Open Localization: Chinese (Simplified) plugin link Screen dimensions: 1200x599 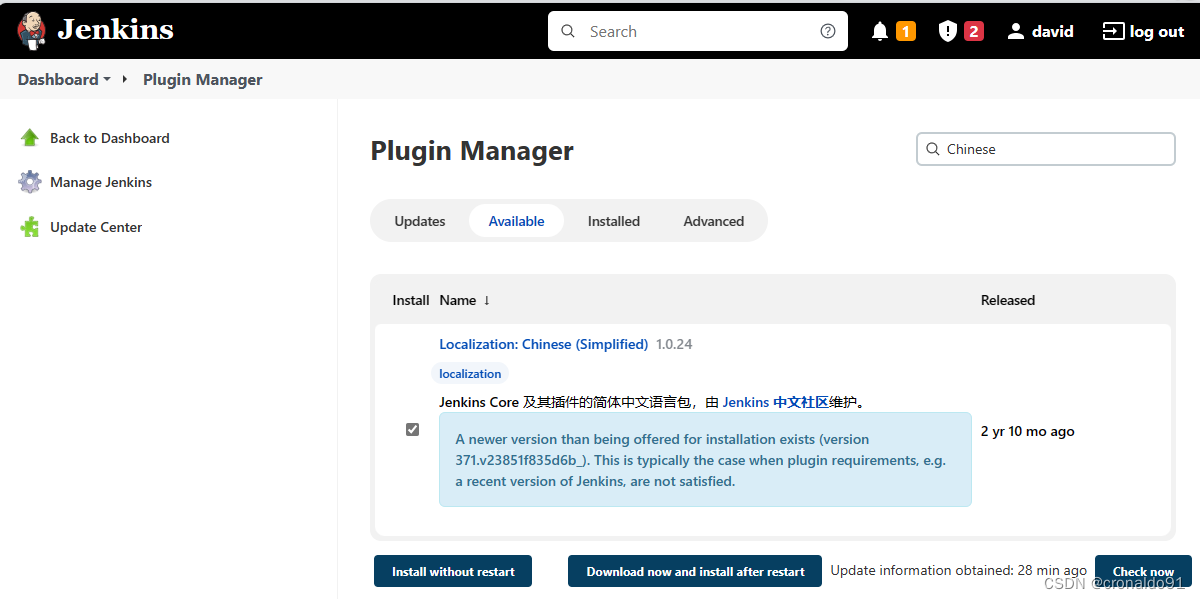tap(544, 344)
